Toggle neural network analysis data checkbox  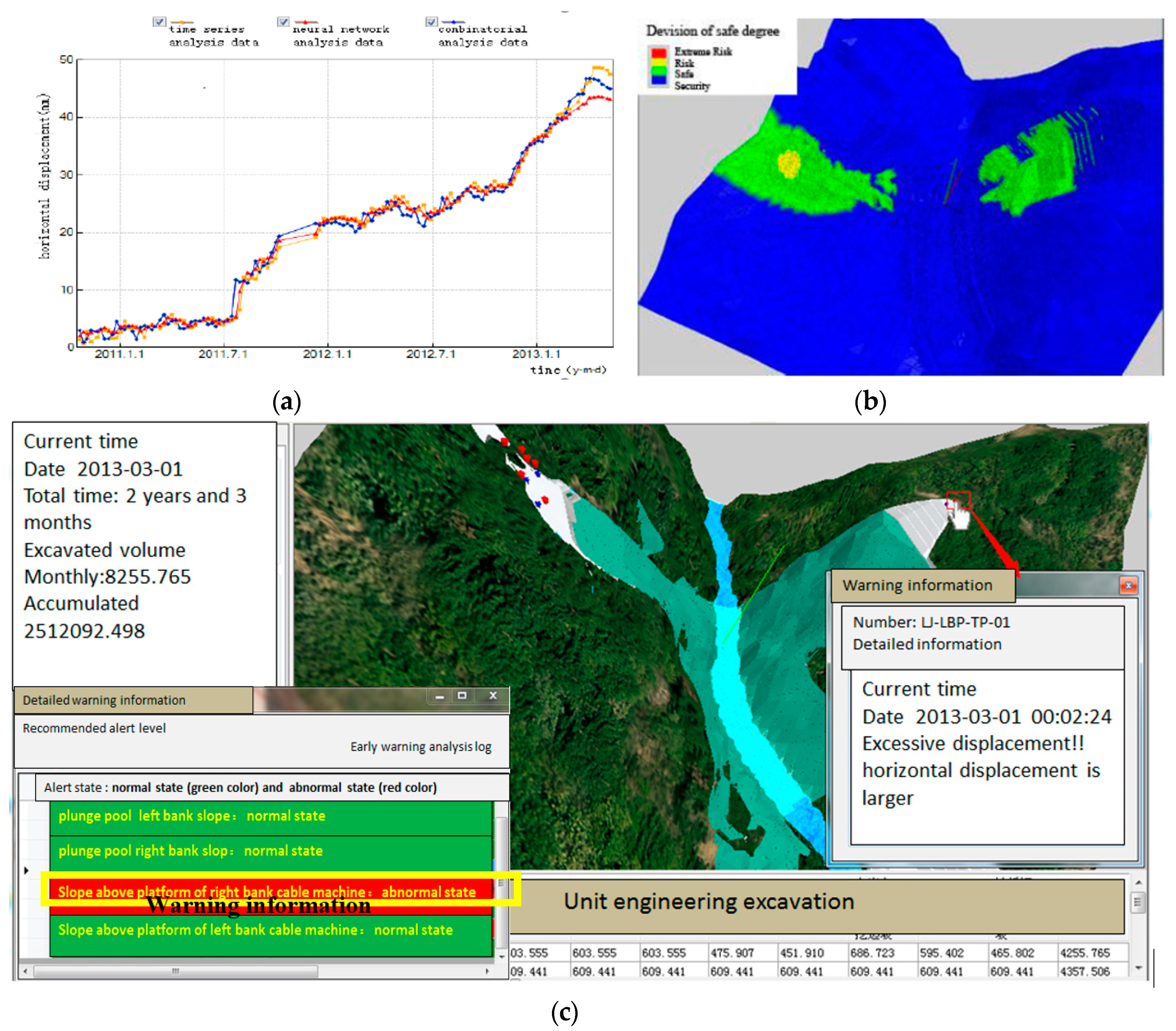point(283,22)
